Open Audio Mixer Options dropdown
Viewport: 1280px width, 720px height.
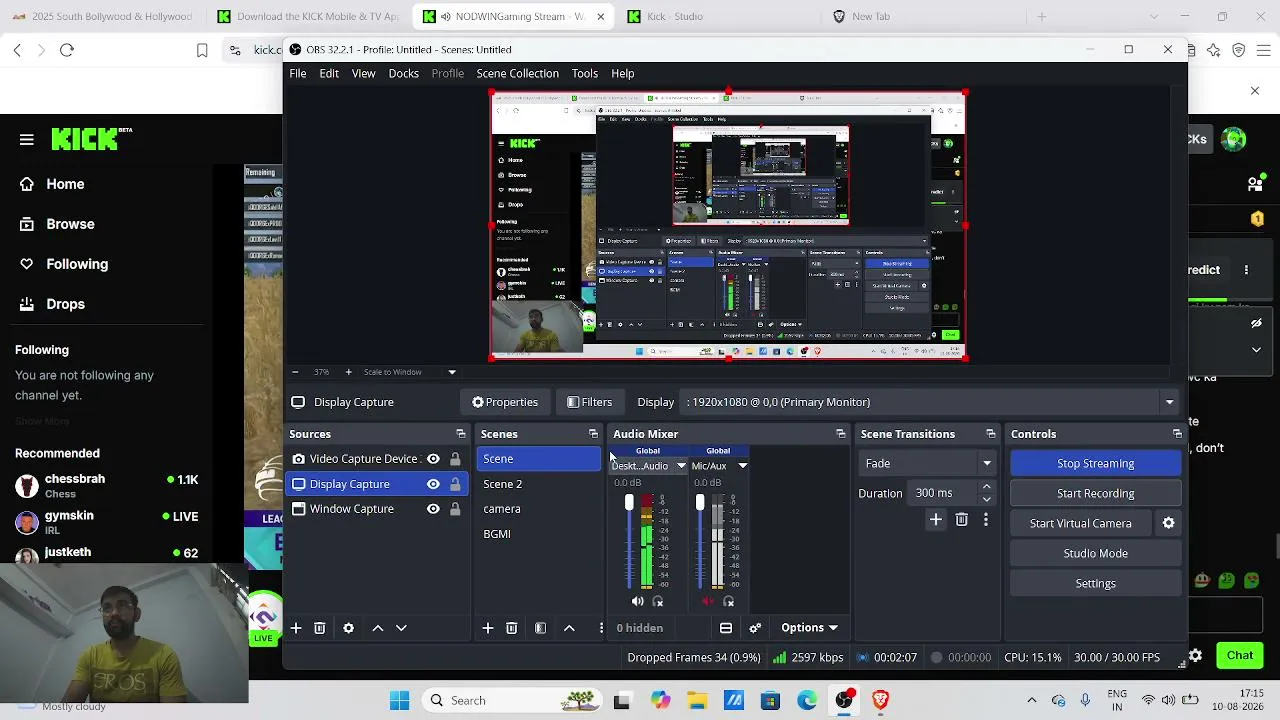click(810, 628)
